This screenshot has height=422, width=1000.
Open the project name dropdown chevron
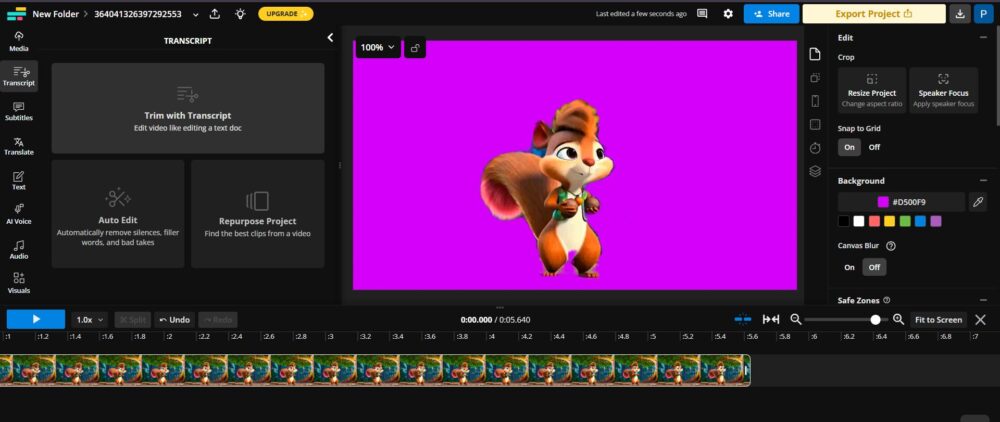(x=195, y=14)
